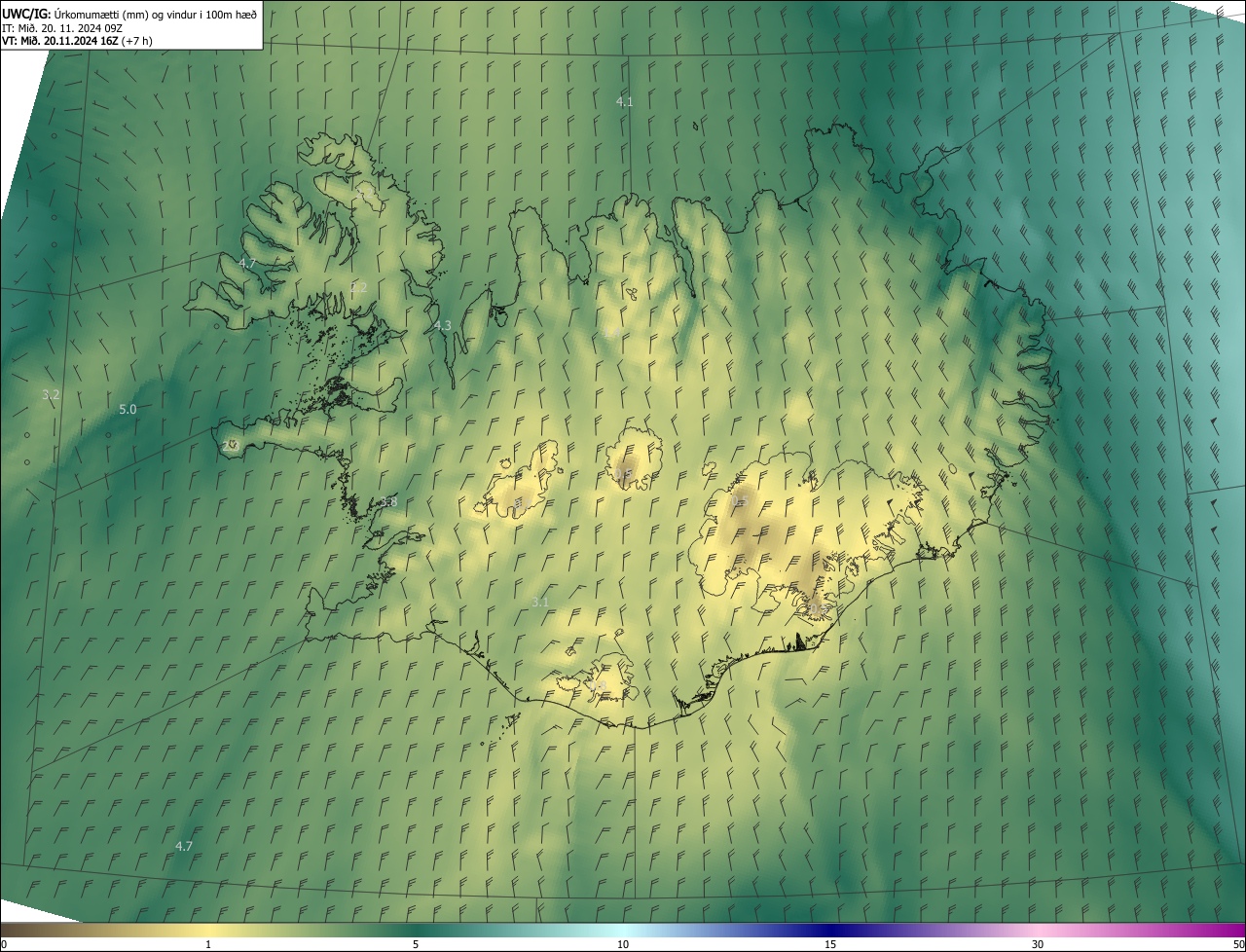
Task: Click the 5 tick on the colour scale
Action: tap(416, 944)
